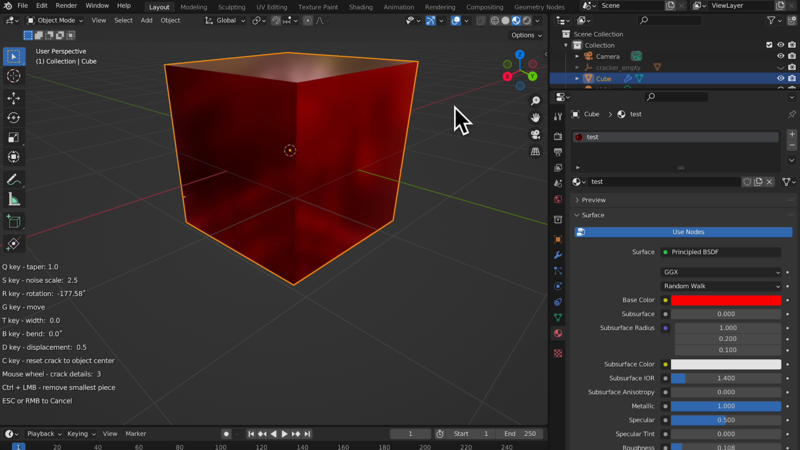Image resolution: width=800 pixels, height=450 pixels.
Task: Toggle snapping magnet in header
Action: (x=276, y=20)
